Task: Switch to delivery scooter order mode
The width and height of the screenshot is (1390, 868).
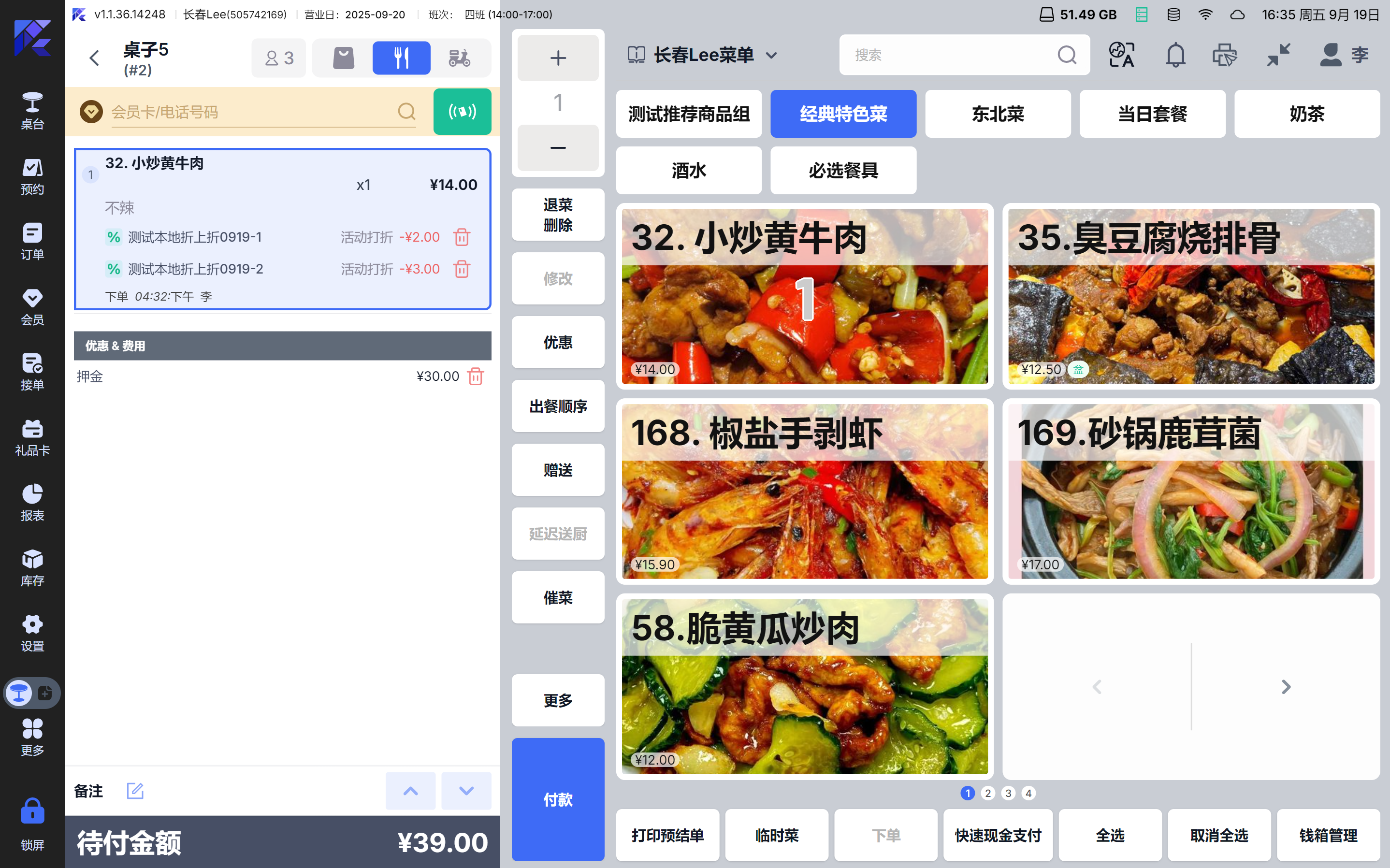Action: [x=459, y=58]
